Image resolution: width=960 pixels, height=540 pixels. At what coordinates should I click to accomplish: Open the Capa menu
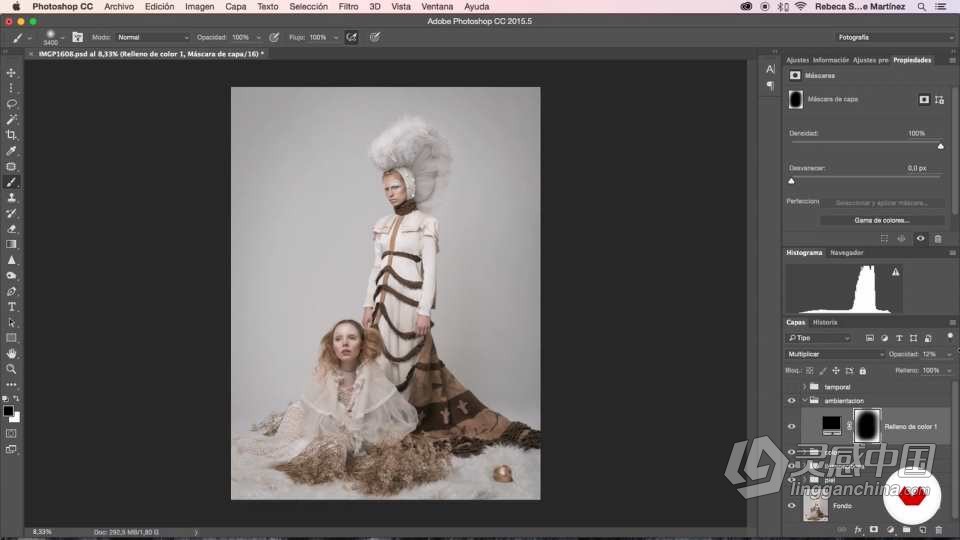pyautogui.click(x=235, y=7)
